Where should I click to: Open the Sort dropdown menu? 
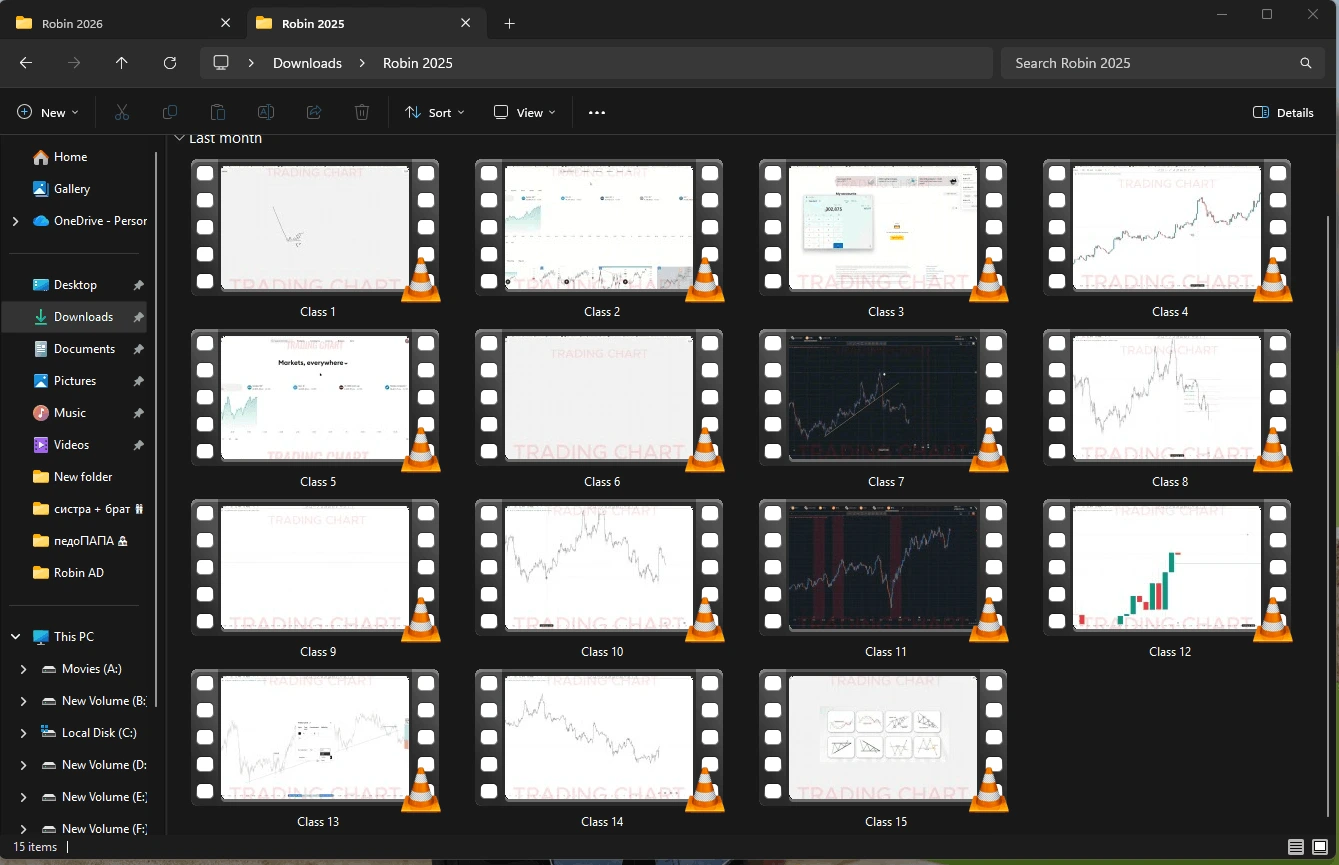(x=435, y=113)
